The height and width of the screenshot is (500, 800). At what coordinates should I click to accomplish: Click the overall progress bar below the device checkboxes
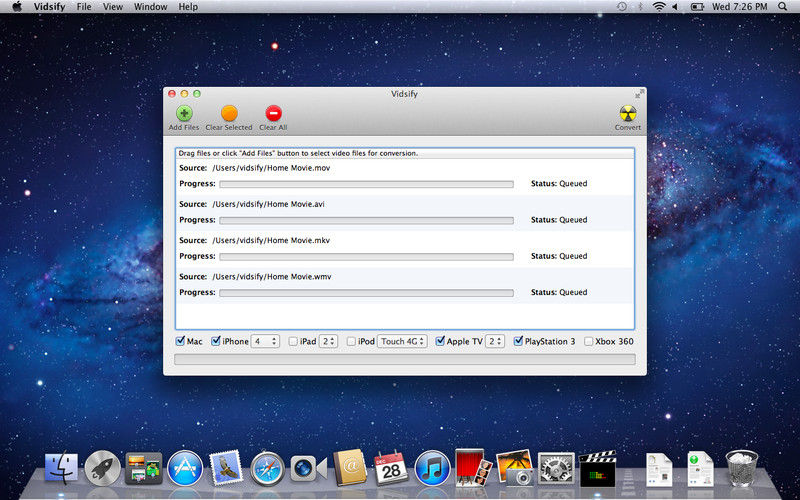[405, 360]
